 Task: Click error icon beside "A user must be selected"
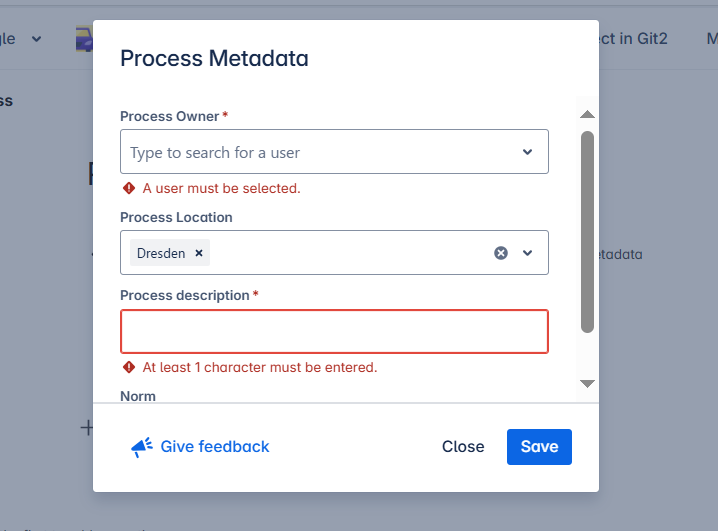[129, 188]
